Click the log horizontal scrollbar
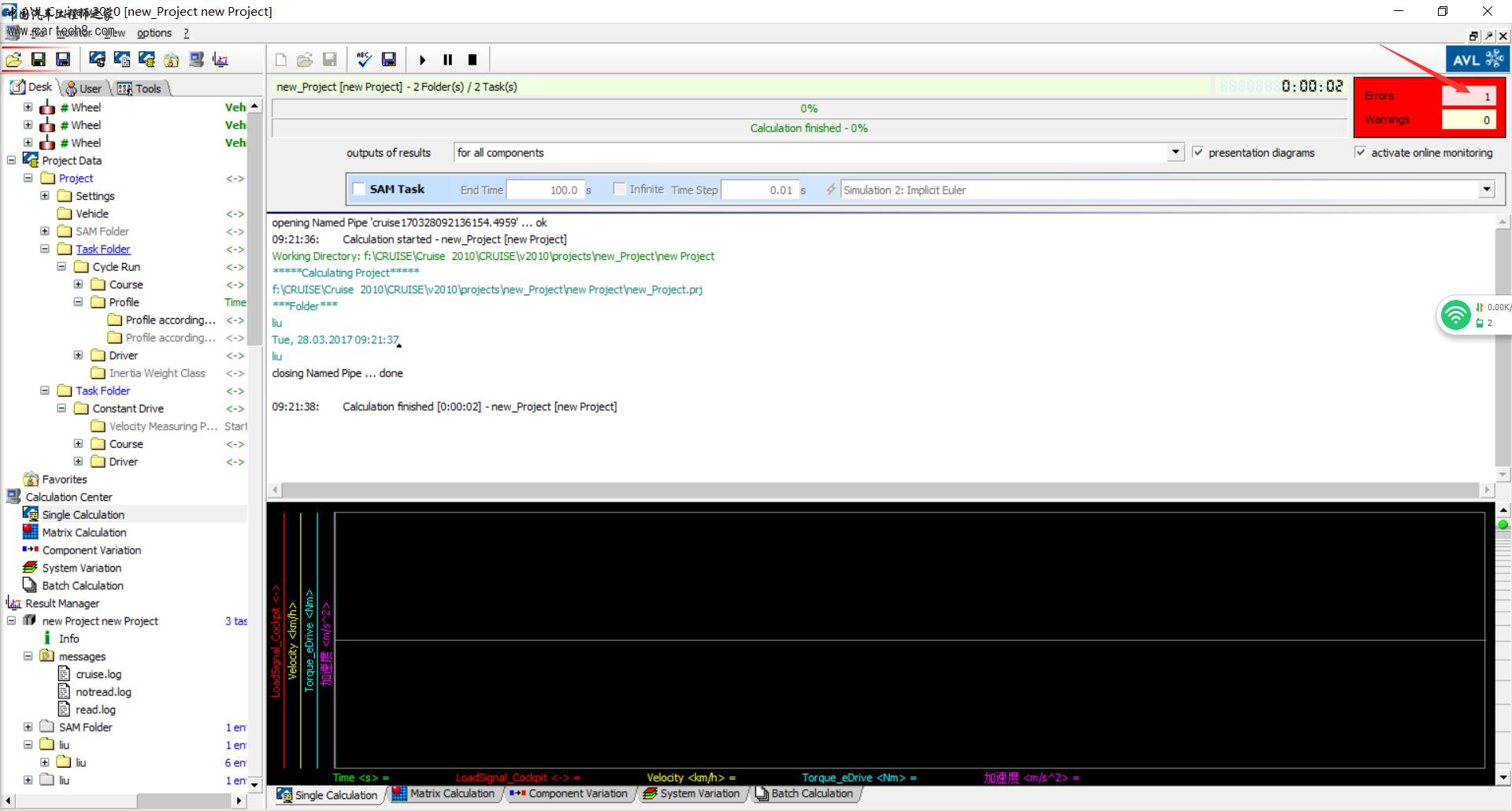 (880, 490)
